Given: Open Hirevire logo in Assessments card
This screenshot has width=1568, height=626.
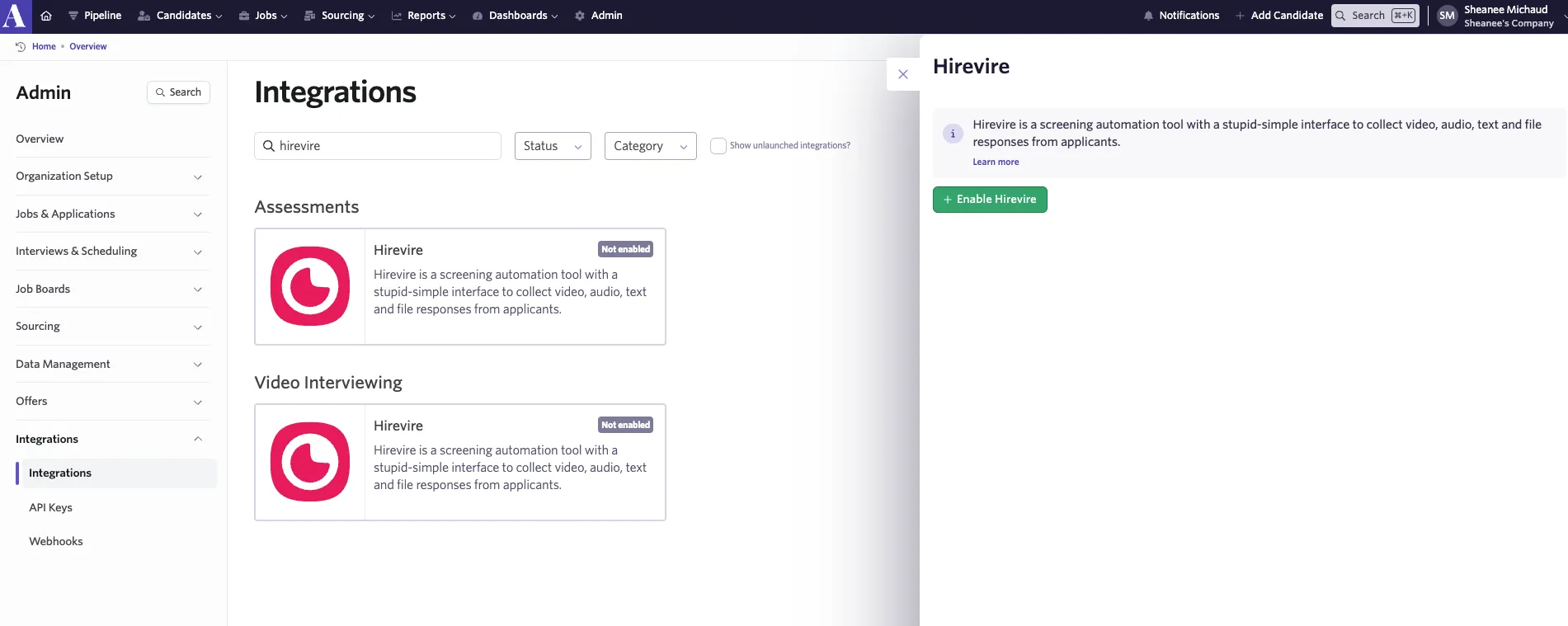Looking at the screenshot, I should tap(310, 286).
